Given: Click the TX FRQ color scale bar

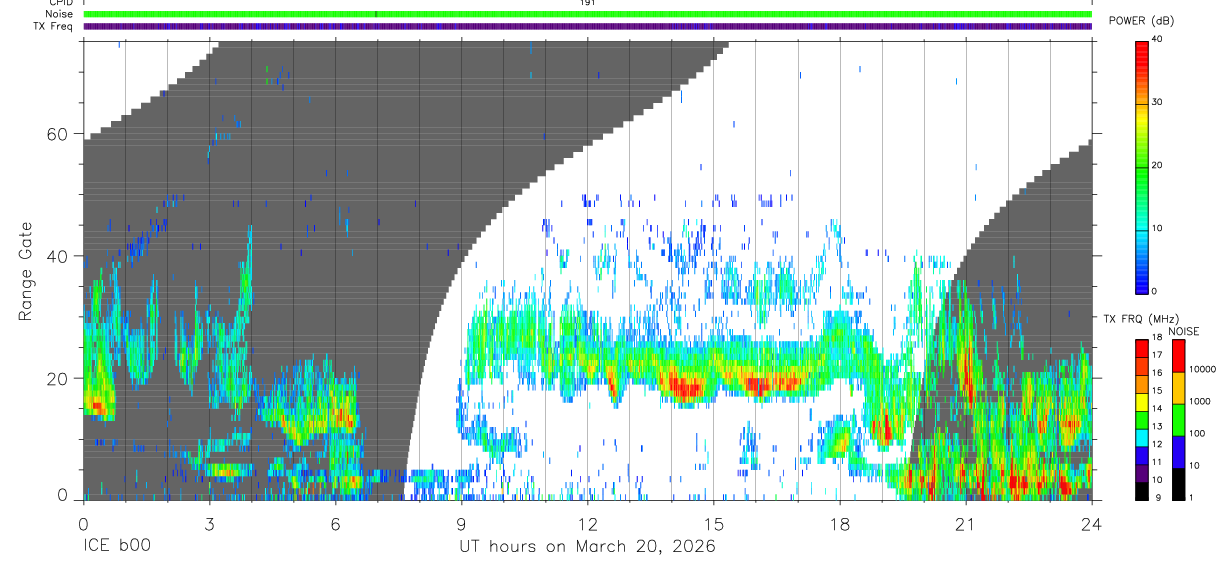Looking at the screenshot, I should 1142,420.
